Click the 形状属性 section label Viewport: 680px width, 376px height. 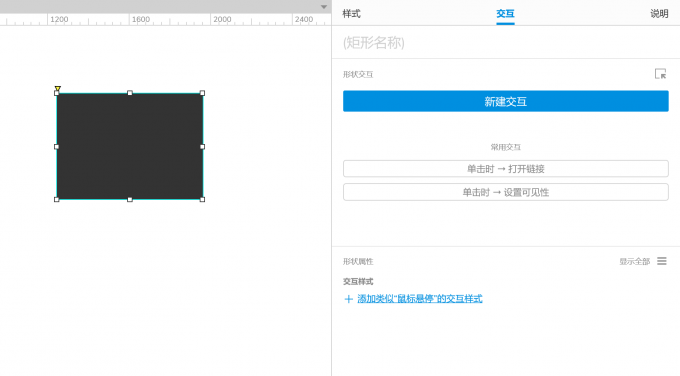point(358,262)
